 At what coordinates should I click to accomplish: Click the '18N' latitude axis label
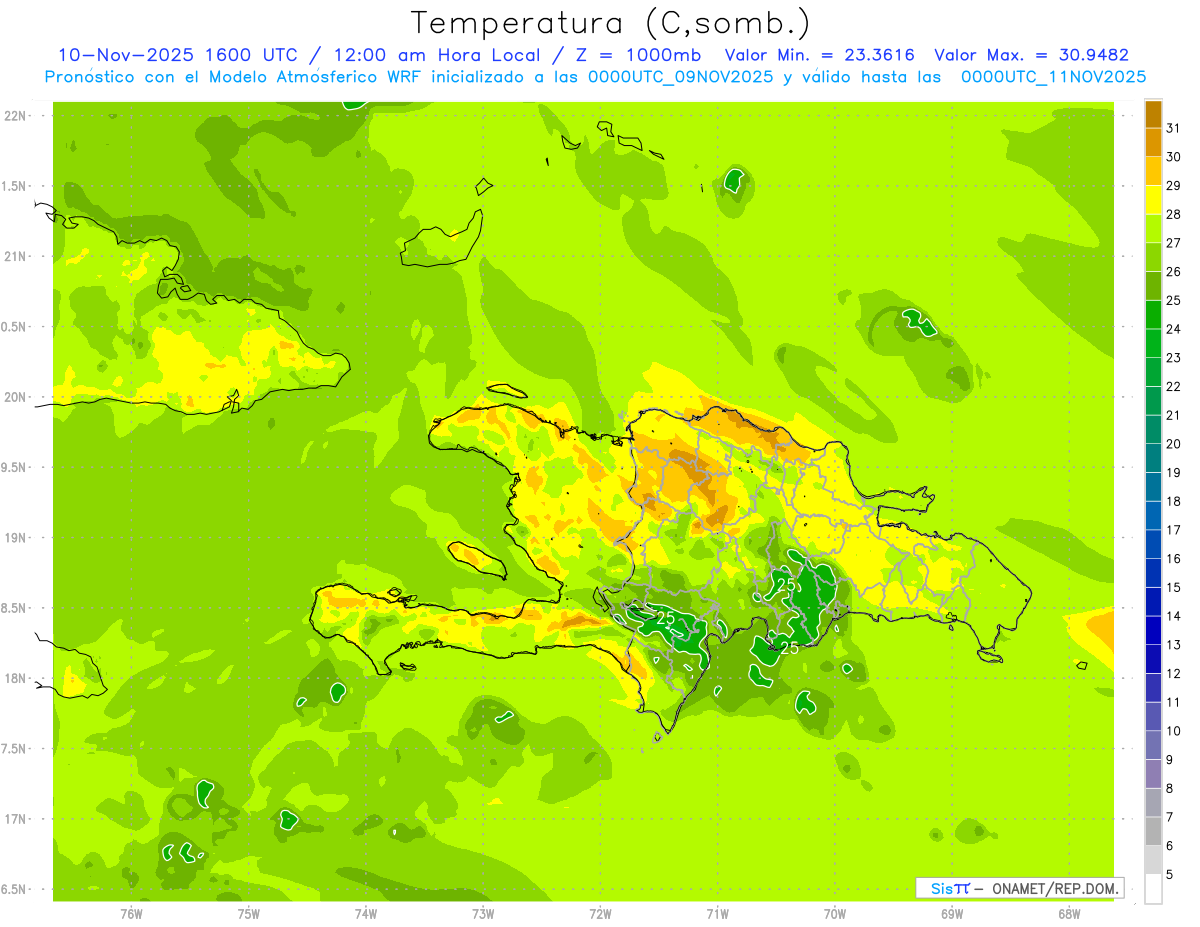pyautogui.click(x=14, y=679)
